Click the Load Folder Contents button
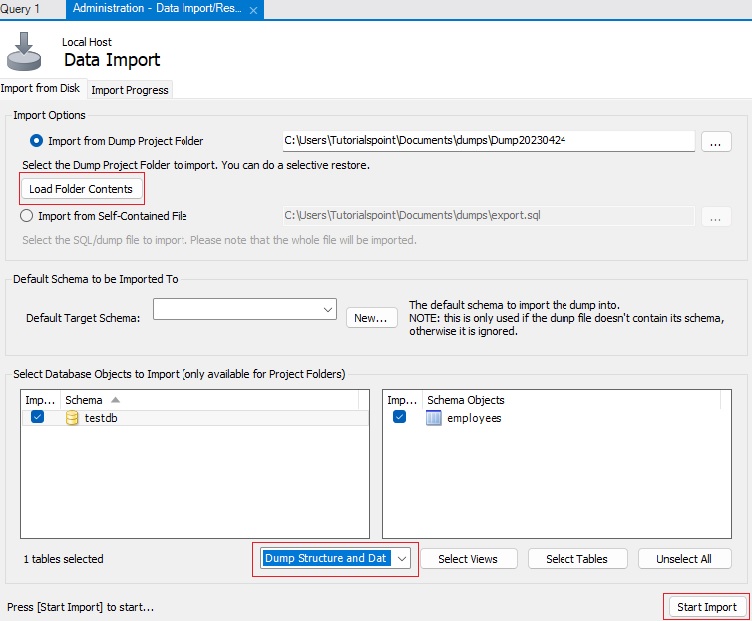Viewport: 752px width, 621px height. point(81,189)
